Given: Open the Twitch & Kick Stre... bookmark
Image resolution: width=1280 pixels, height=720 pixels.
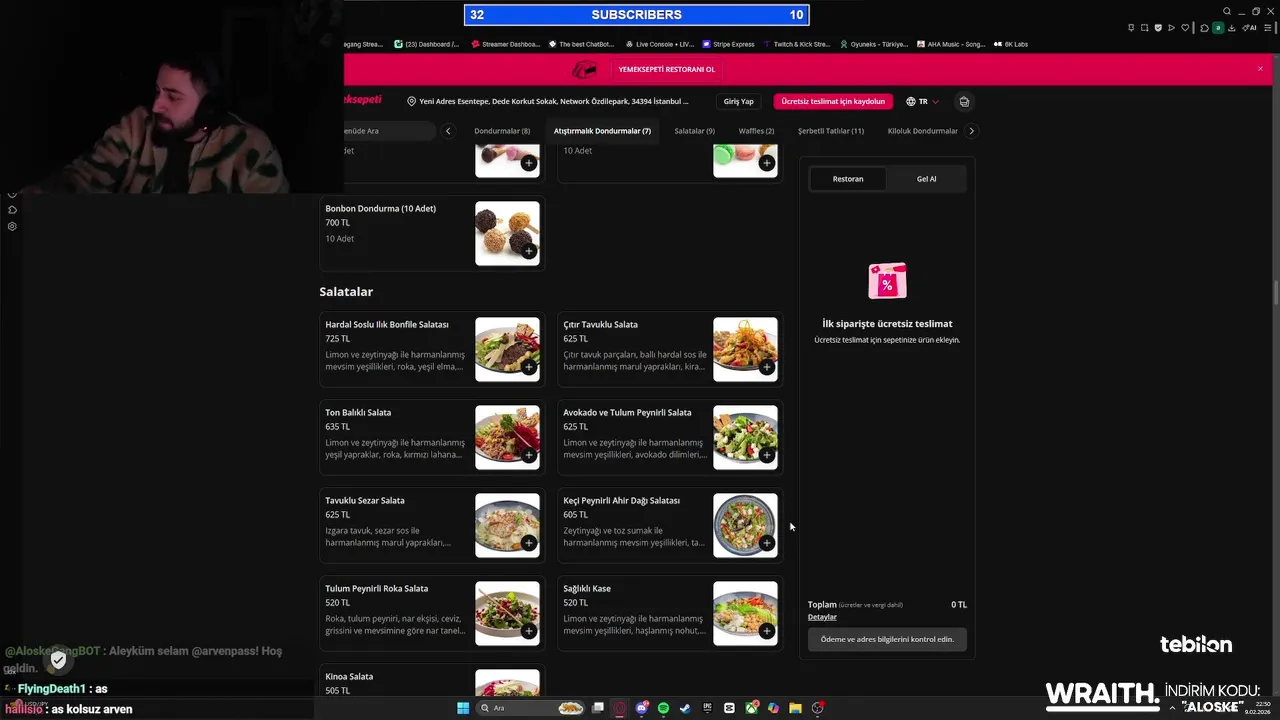Looking at the screenshot, I should point(796,44).
